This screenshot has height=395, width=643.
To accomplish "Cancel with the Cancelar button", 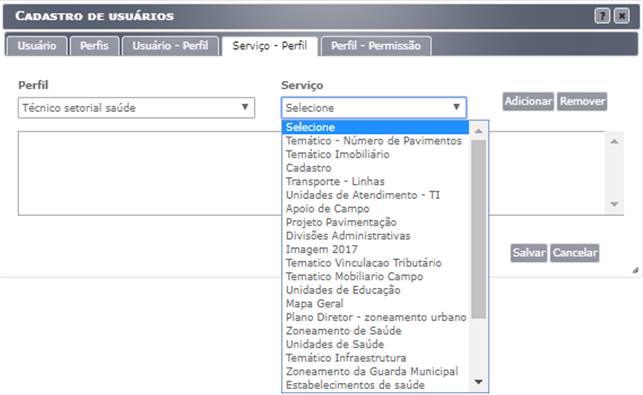I will (x=575, y=253).
